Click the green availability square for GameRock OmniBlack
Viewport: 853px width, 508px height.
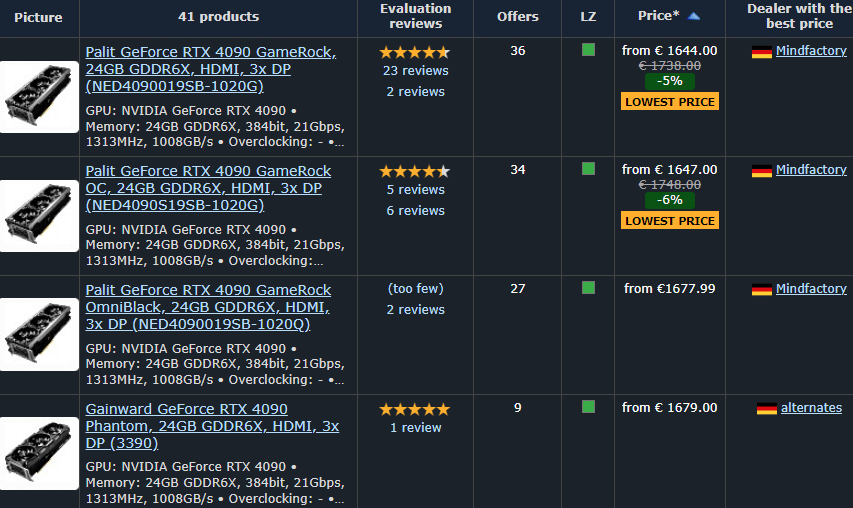point(588,288)
